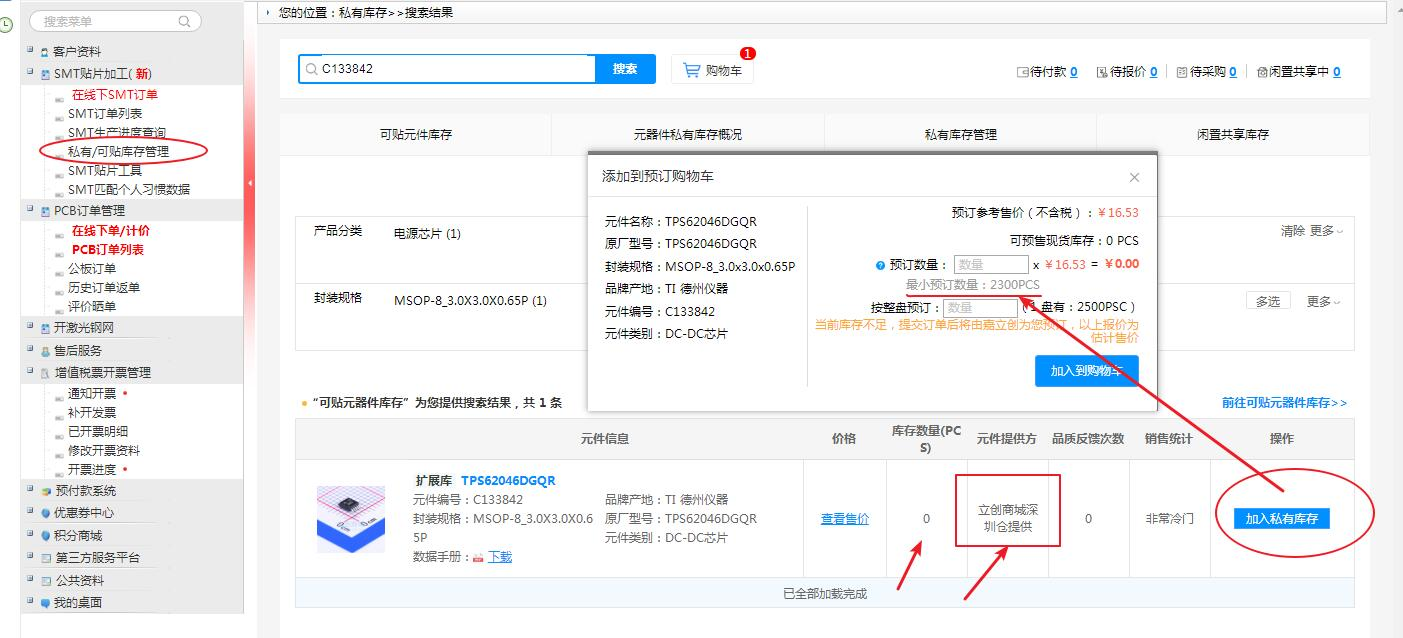This screenshot has width=1403, height=638.
Task: Open 私有/可贴库存管理 in sidebar
Action: 118,152
